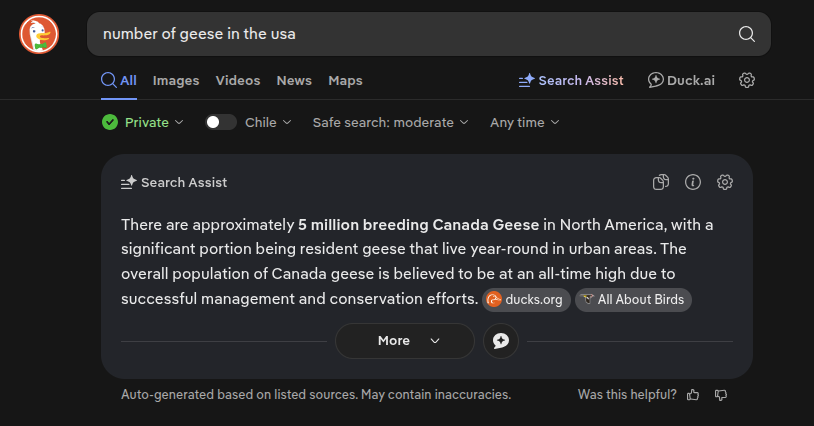
Task: Open the Any time filter dropdown
Action: pos(524,122)
